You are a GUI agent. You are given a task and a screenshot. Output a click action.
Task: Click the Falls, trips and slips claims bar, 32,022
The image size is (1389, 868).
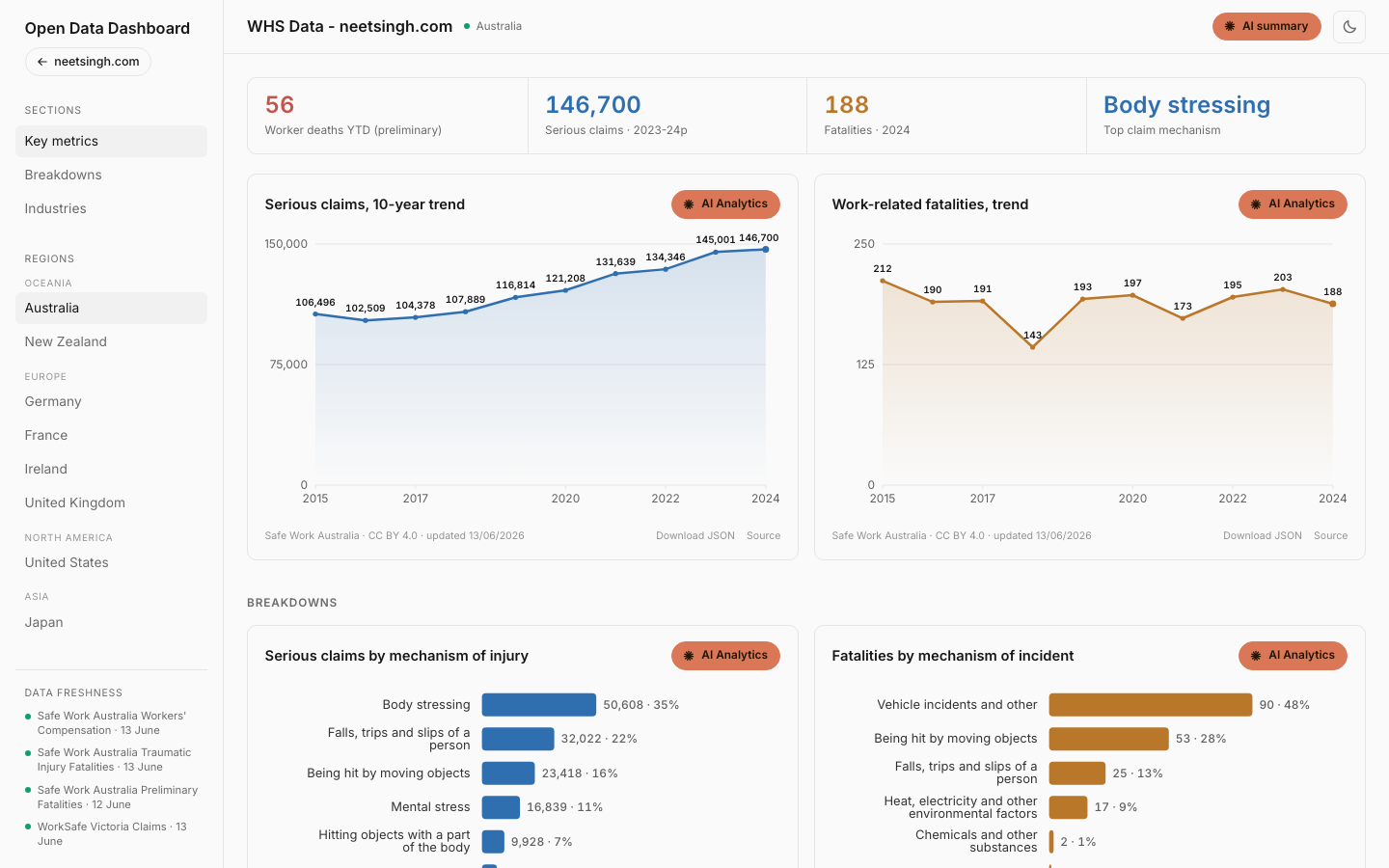click(x=518, y=739)
